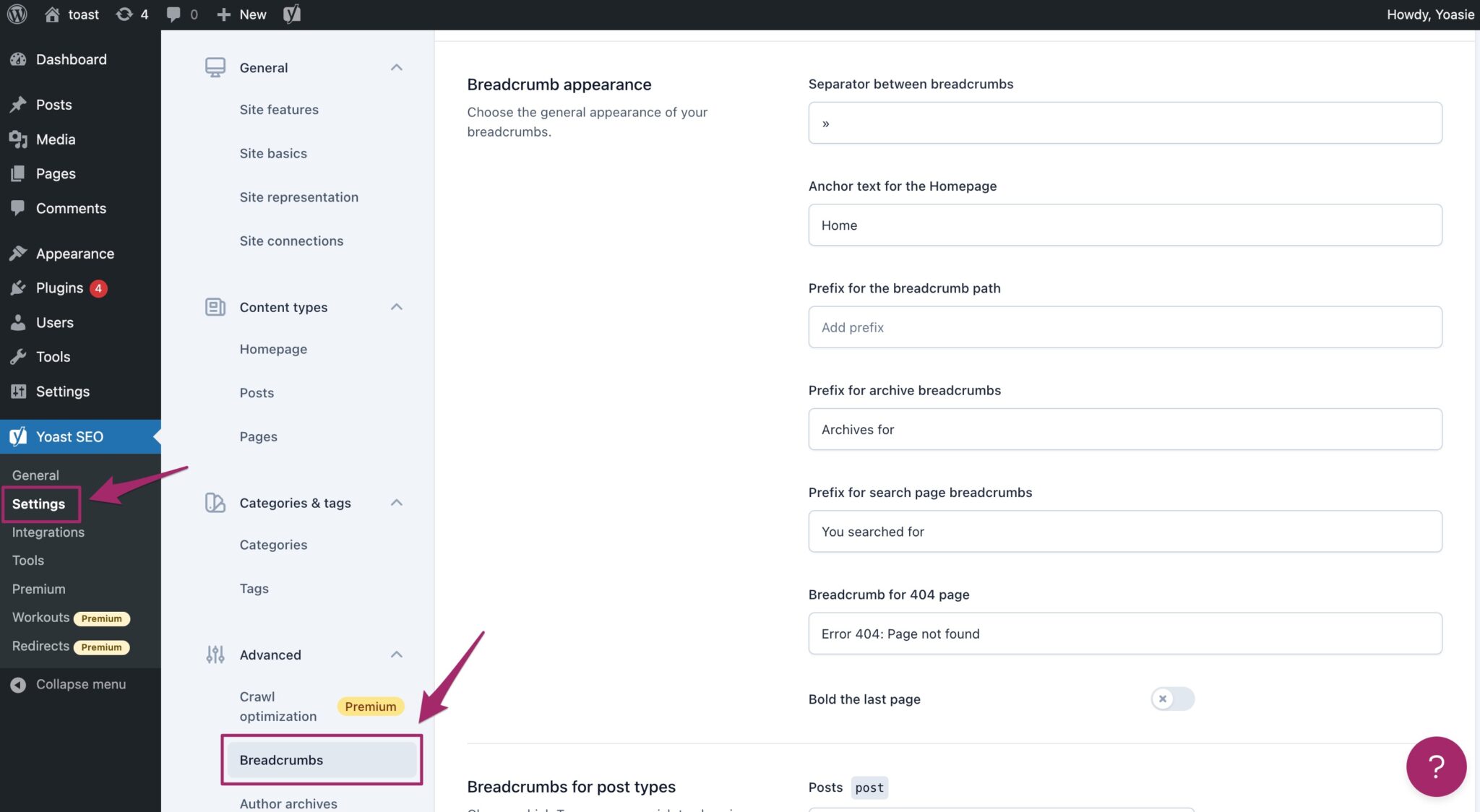The image size is (1480, 812).
Task: Open the Breadcrumbs settings page
Action: [x=281, y=760]
